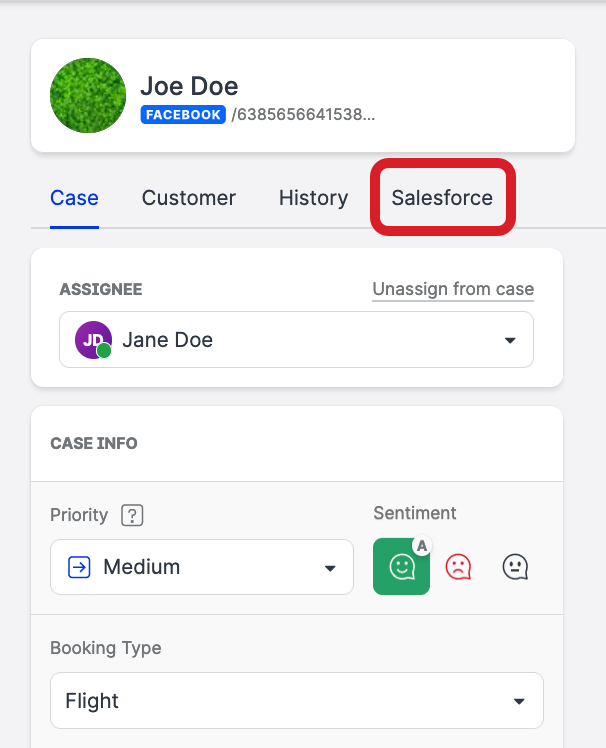Expand the Priority dropdown set to Medium
The width and height of the screenshot is (606, 748).
click(330, 568)
